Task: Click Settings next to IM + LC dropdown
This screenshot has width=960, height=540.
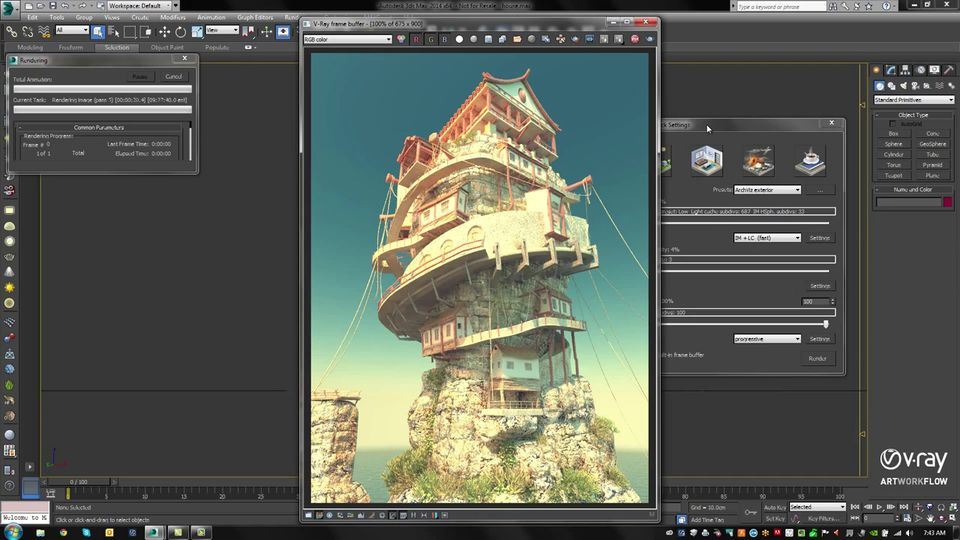Action: [x=820, y=238]
